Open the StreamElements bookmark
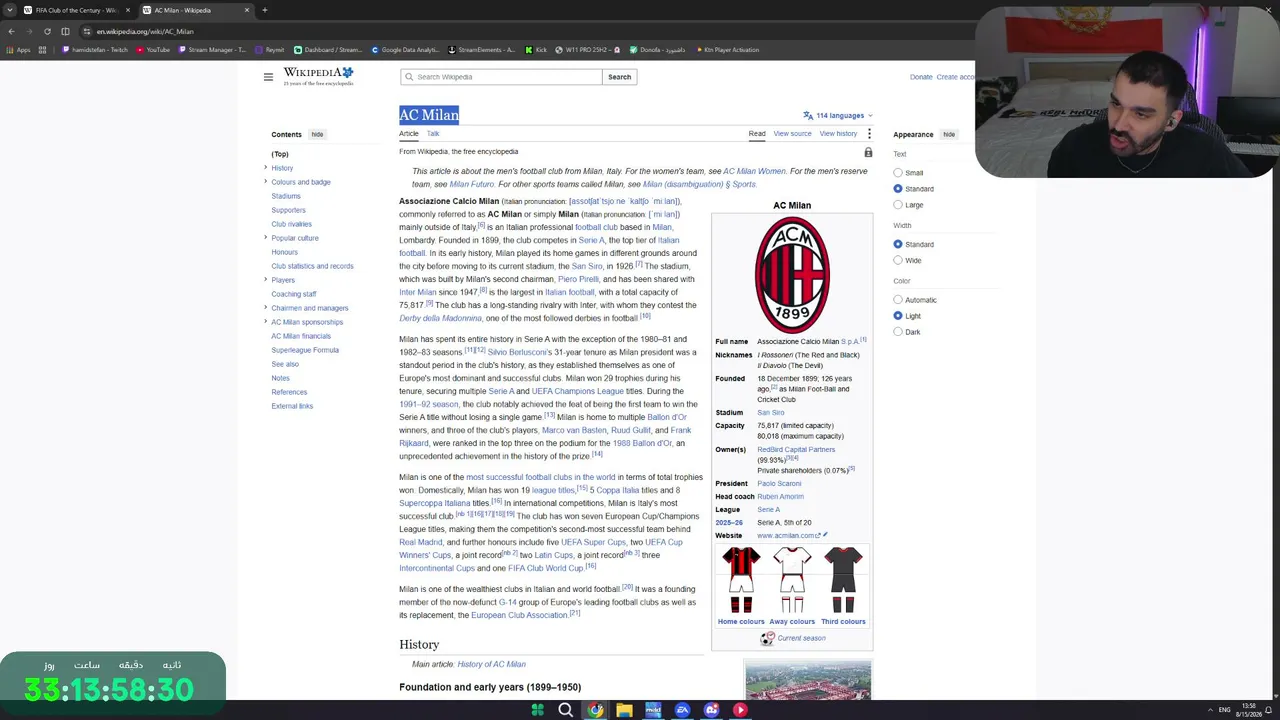Image resolution: width=1280 pixels, height=720 pixels. pos(482,50)
